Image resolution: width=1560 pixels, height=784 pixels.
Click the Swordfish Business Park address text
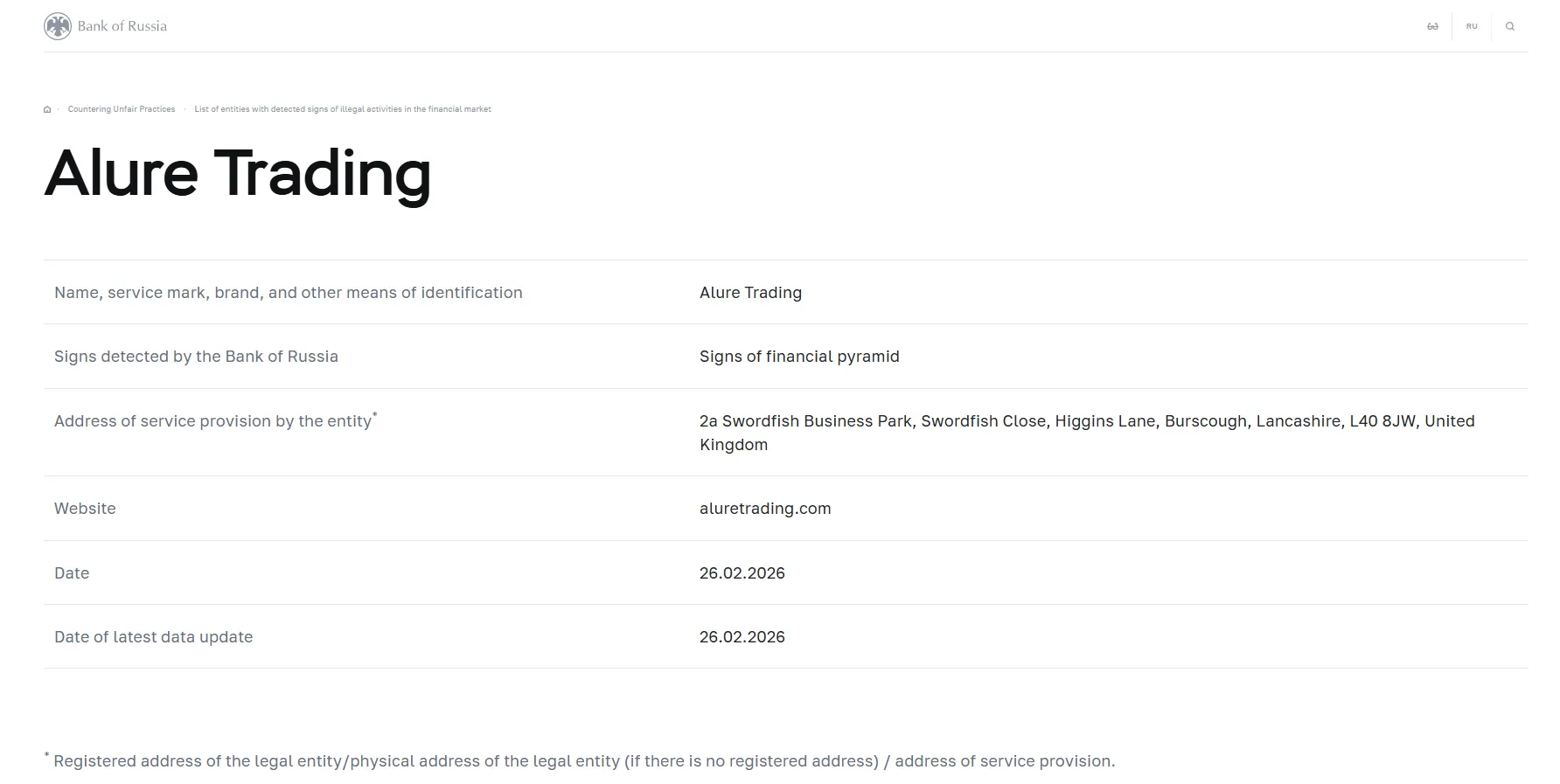point(1087,421)
